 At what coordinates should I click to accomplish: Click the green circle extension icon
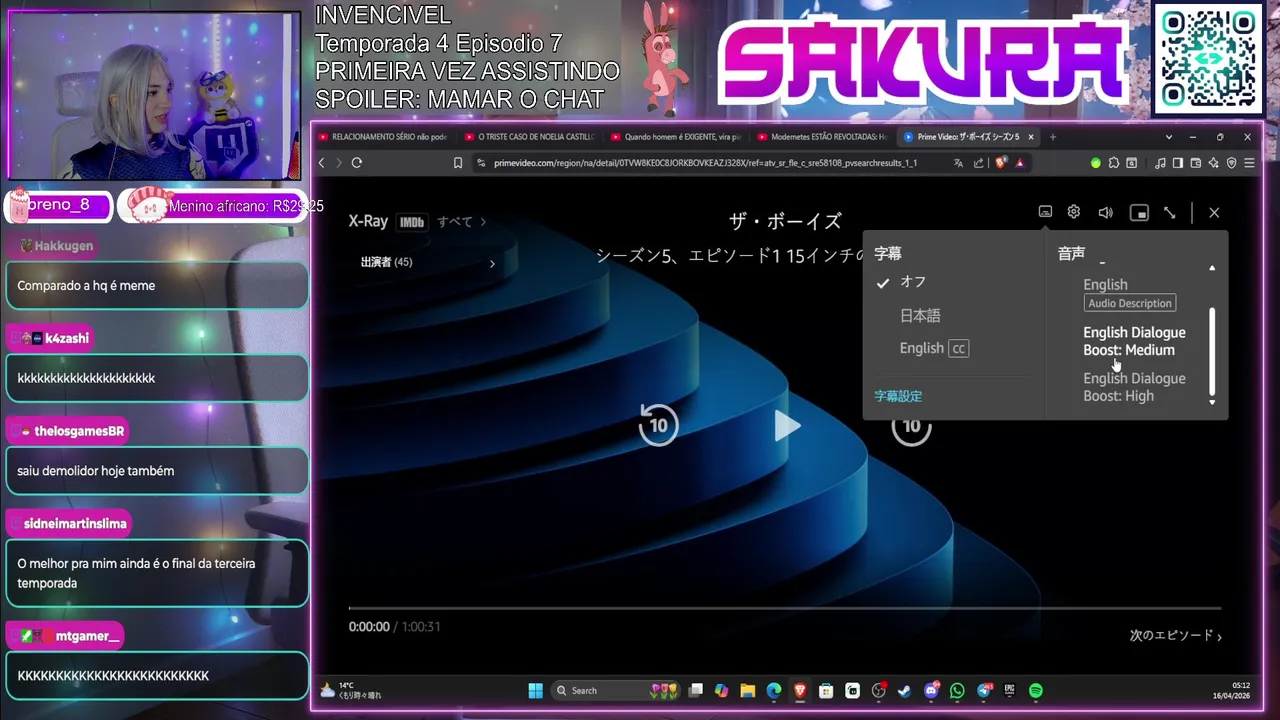(1096, 163)
